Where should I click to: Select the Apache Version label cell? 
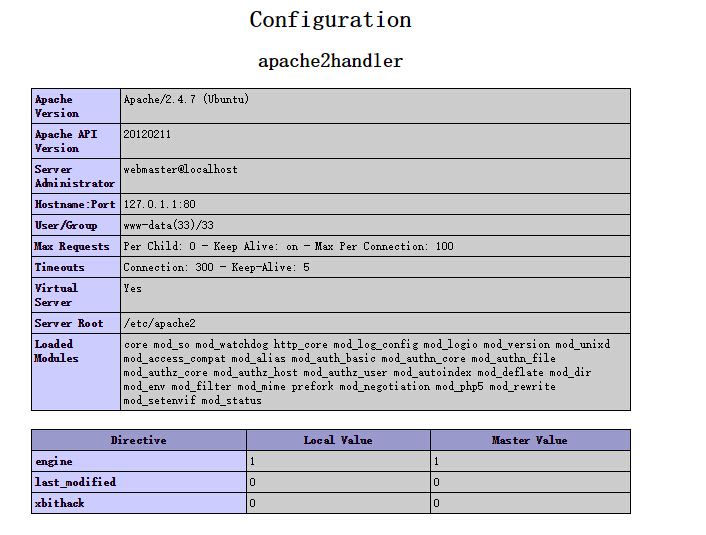[x=75, y=106]
